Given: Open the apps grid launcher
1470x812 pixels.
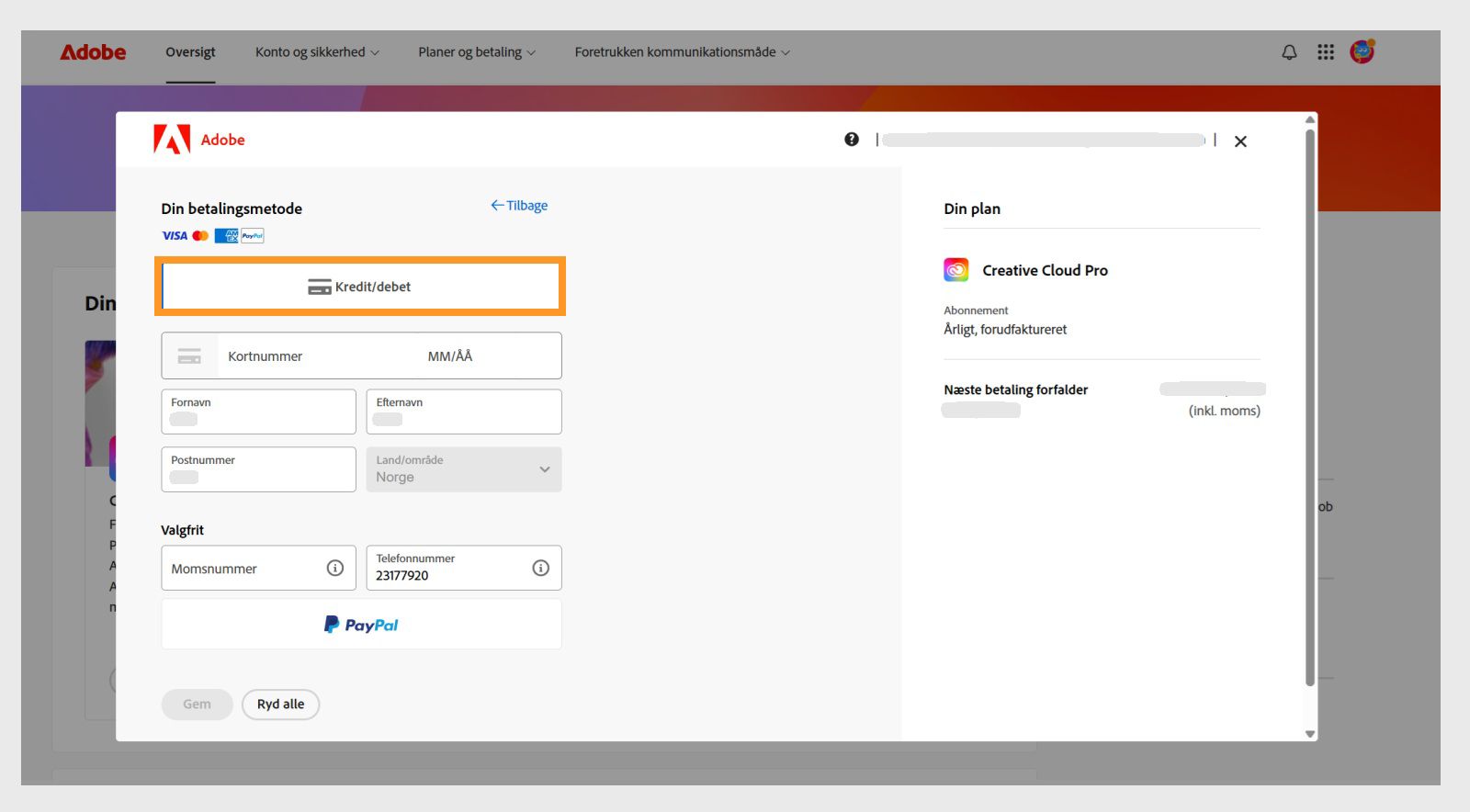Looking at the screenshot, I should [1325, 52].
